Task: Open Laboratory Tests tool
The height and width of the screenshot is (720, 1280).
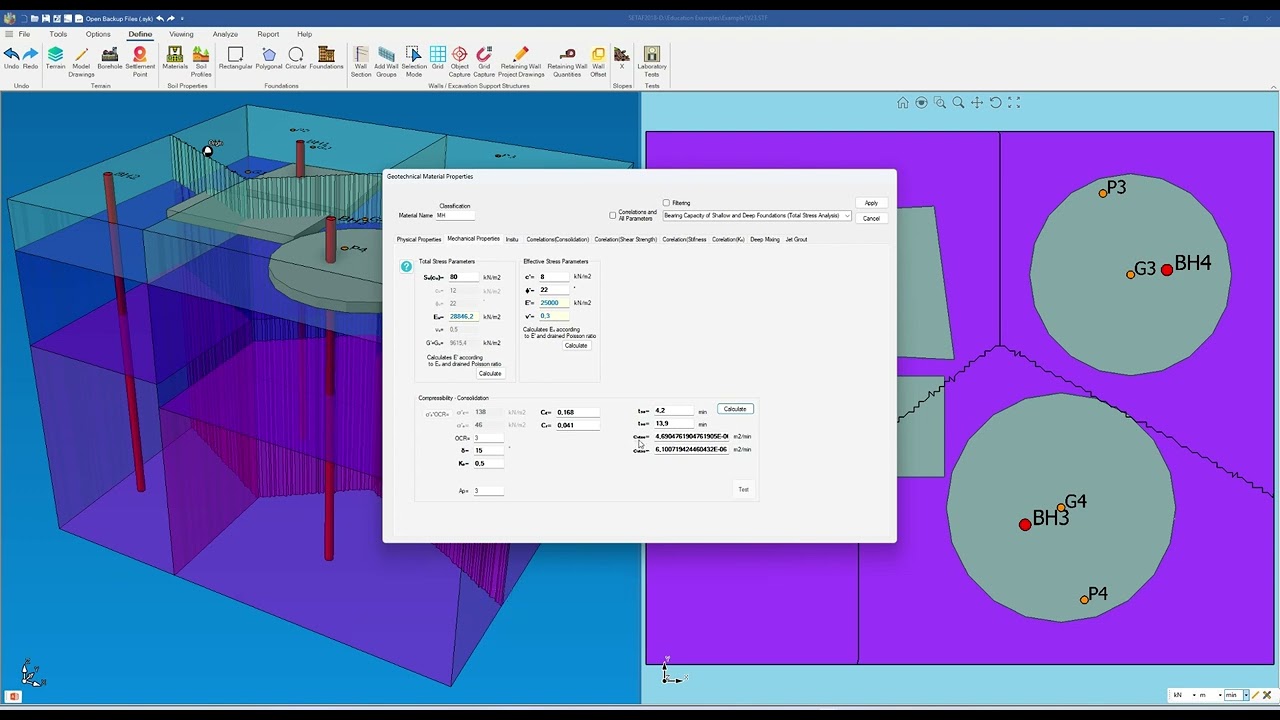Action: (x=652, y=62)
